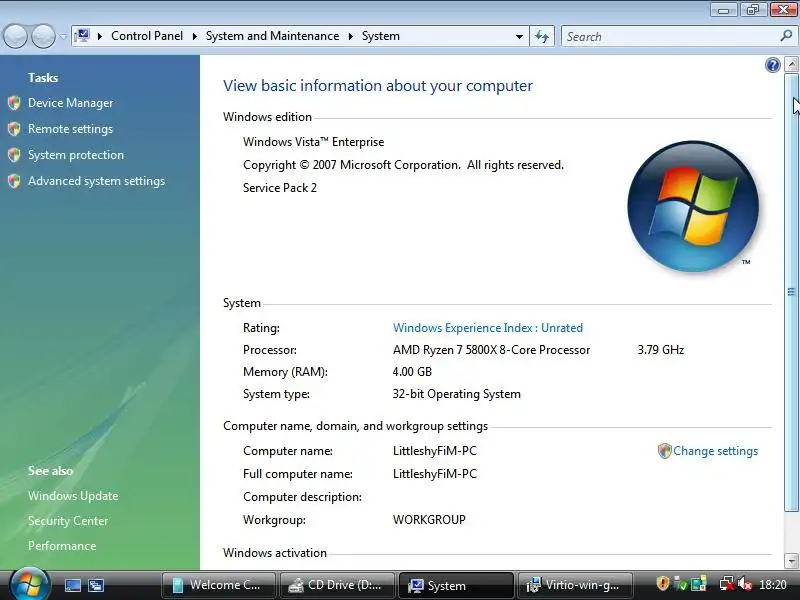This screenshot has width=800, height=600.
Task: Click the vertical scrollbar thumb
Action: pos(791,292)
